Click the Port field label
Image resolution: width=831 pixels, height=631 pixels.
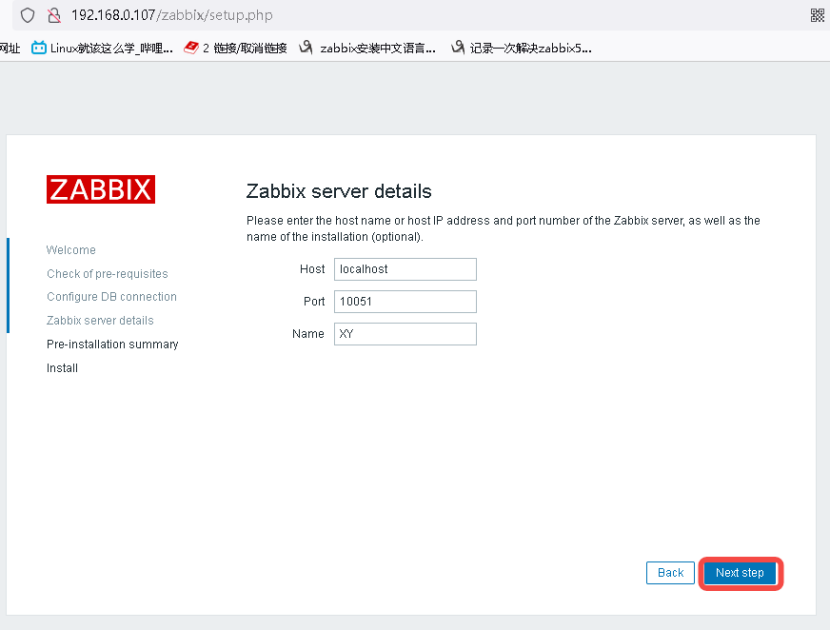coord(314,301)
